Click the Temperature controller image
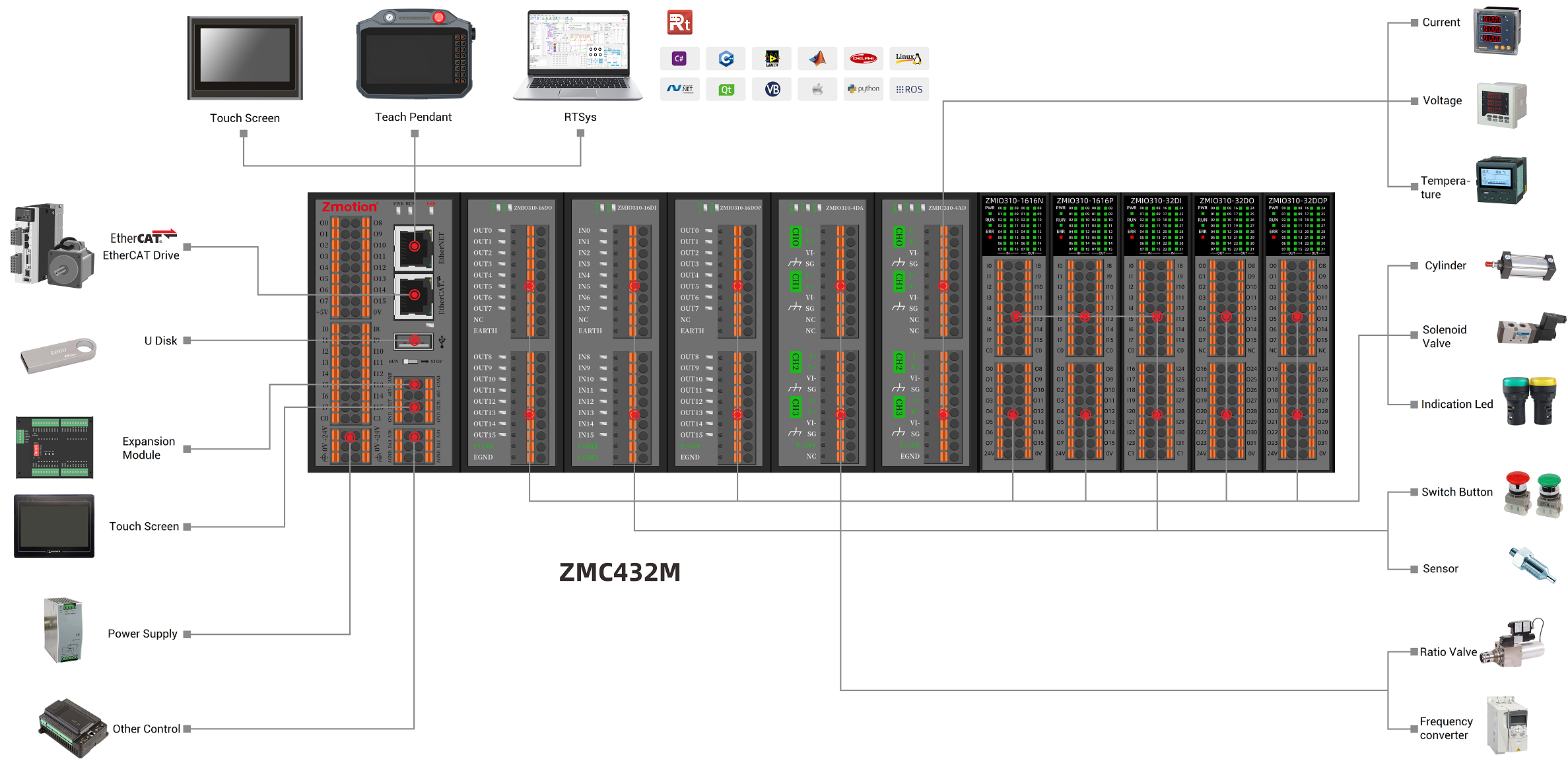The width and height of the screenshot is (1568, 759). coord(1501,180)
